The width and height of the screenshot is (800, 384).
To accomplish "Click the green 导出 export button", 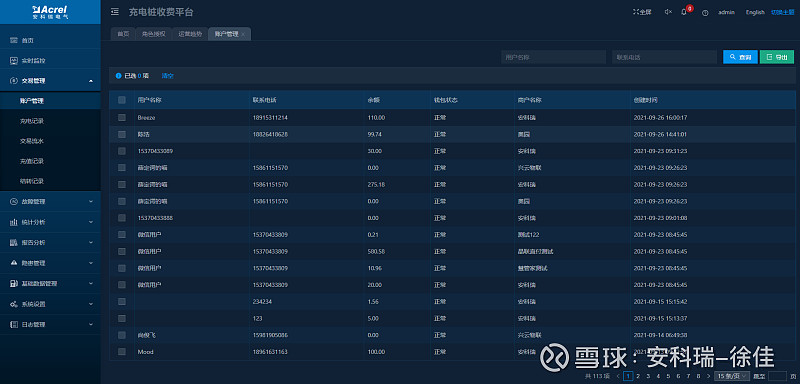I will [777, 57].
